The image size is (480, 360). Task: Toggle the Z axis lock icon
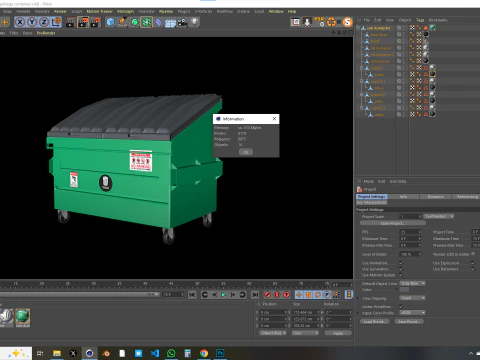click(44, 22)
